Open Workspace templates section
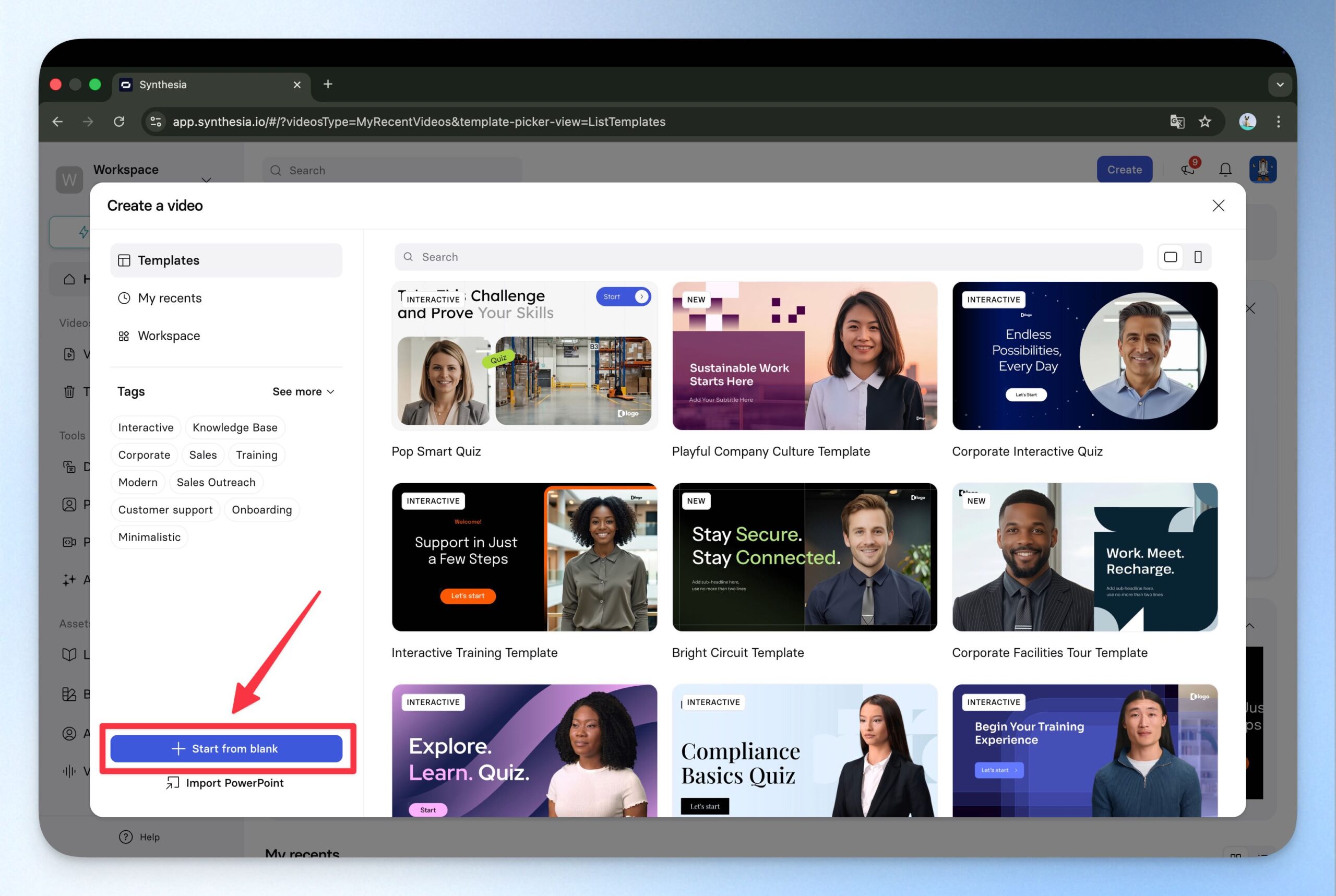The height and width of the screenshot is (896, 1336). point(169,336)
